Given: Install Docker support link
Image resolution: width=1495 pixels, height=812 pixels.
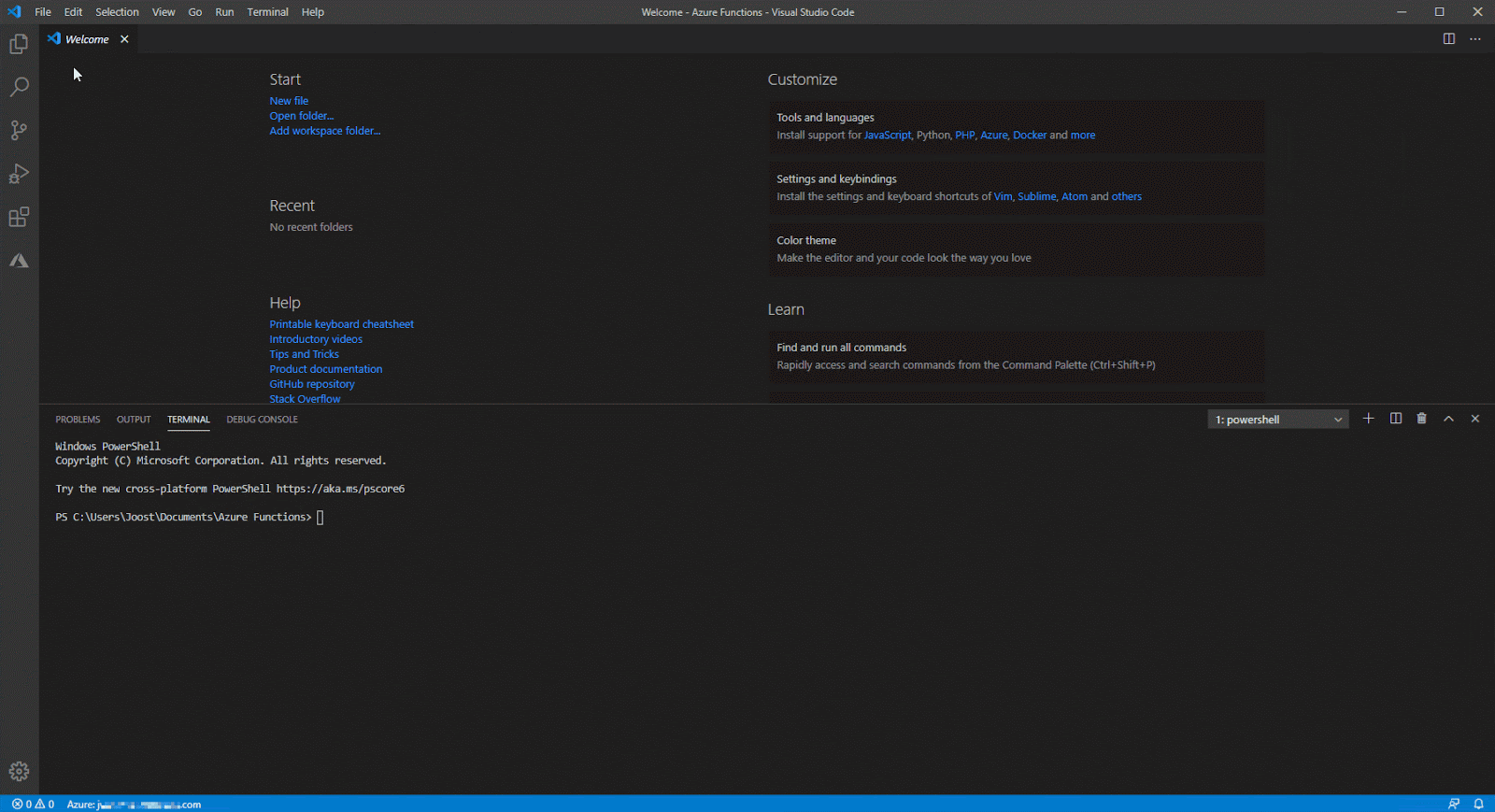Looking at the screenshot, I should 1030,135.
